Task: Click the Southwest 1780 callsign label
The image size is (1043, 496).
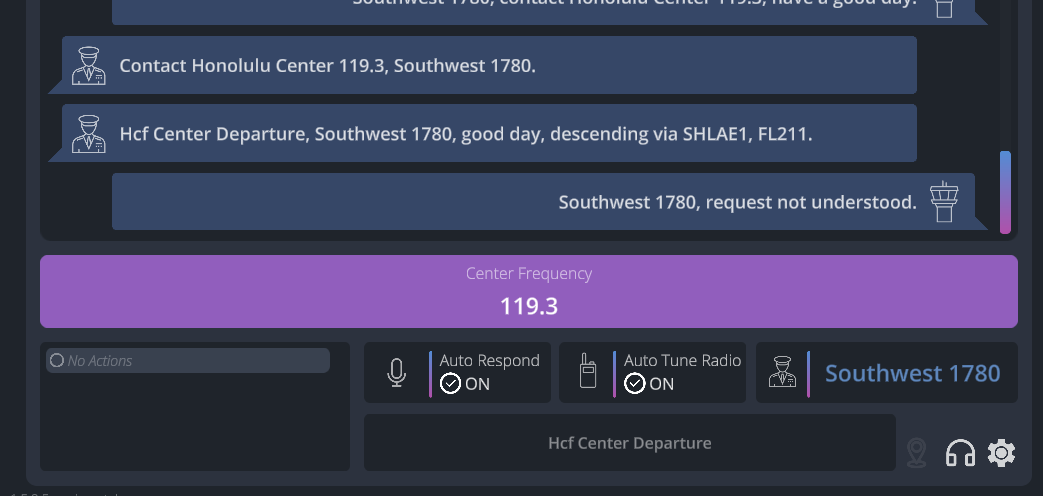Action: click(x=913, y=373)
